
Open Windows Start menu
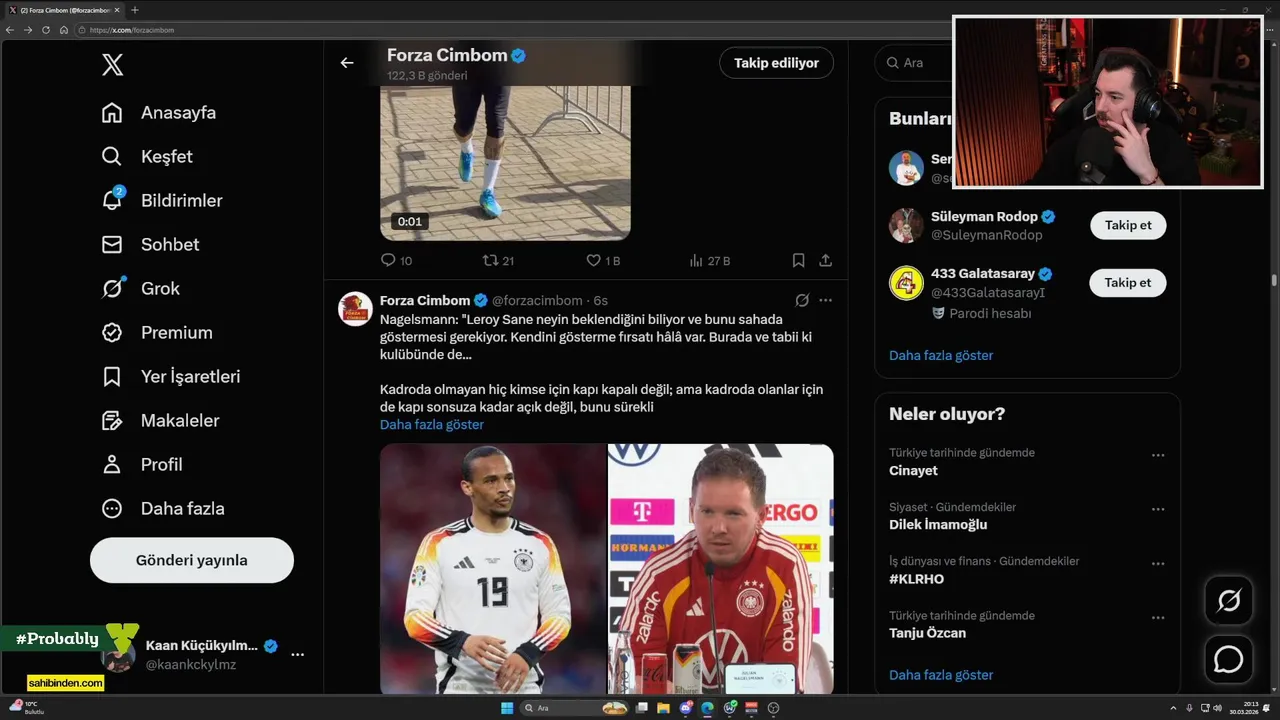(507, 708)
